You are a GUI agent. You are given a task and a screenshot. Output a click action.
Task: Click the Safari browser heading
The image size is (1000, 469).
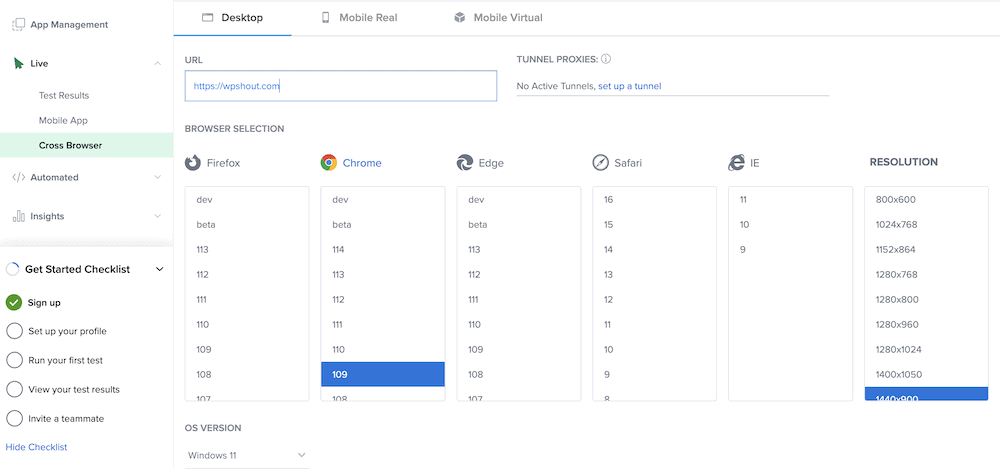(628, 163)
